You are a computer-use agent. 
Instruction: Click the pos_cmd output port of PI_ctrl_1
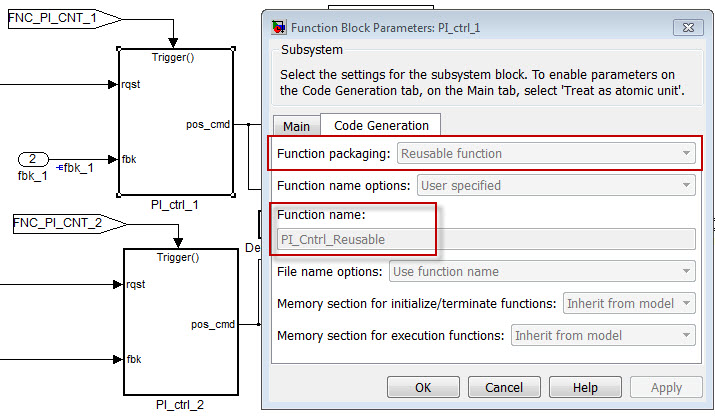tap(209, 125)
